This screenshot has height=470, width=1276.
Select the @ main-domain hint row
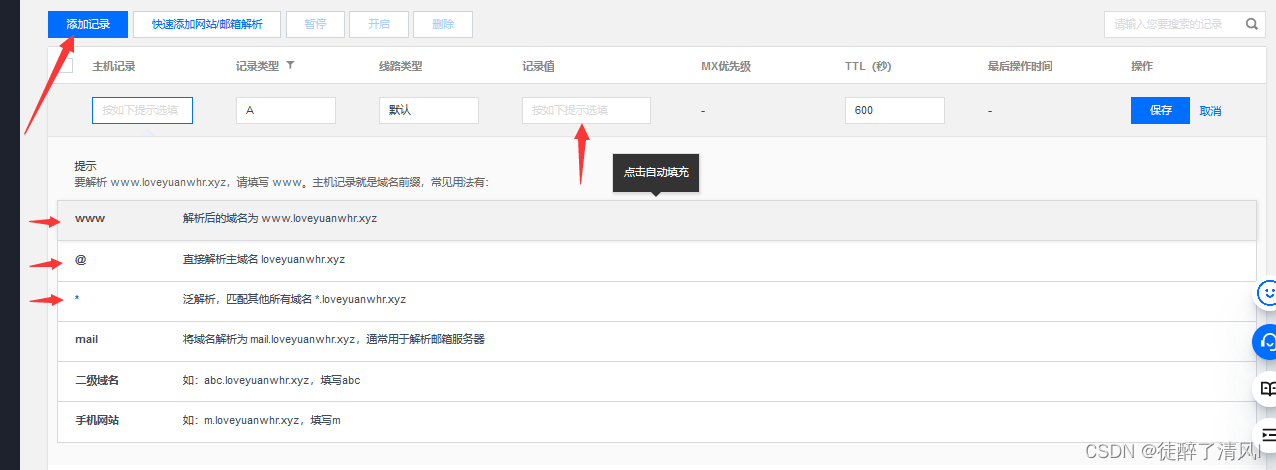657,261
